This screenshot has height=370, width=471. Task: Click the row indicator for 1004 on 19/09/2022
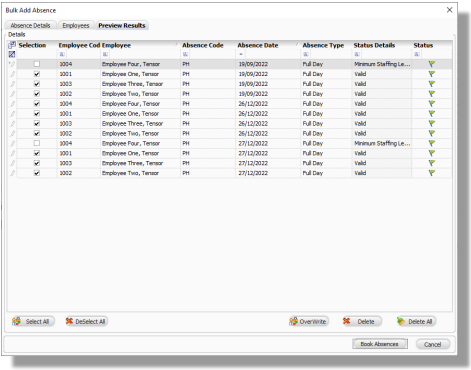[x=12, y=64]
